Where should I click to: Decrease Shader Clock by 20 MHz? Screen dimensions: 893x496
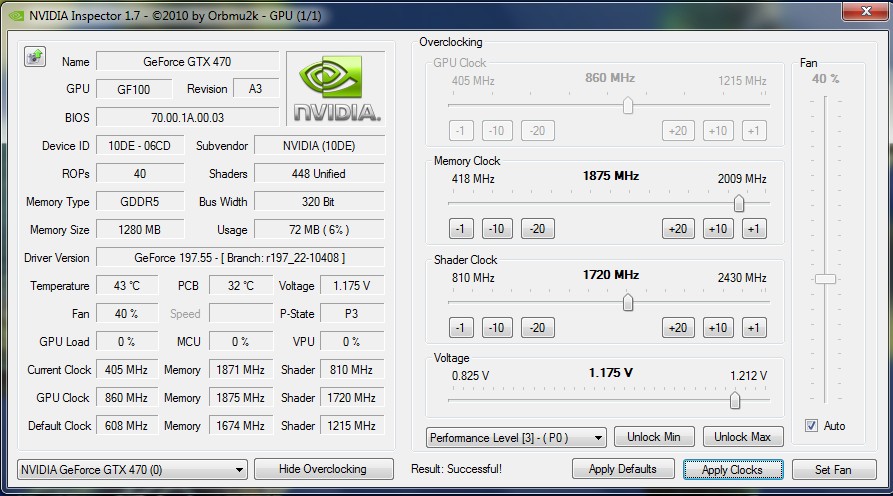538,328
